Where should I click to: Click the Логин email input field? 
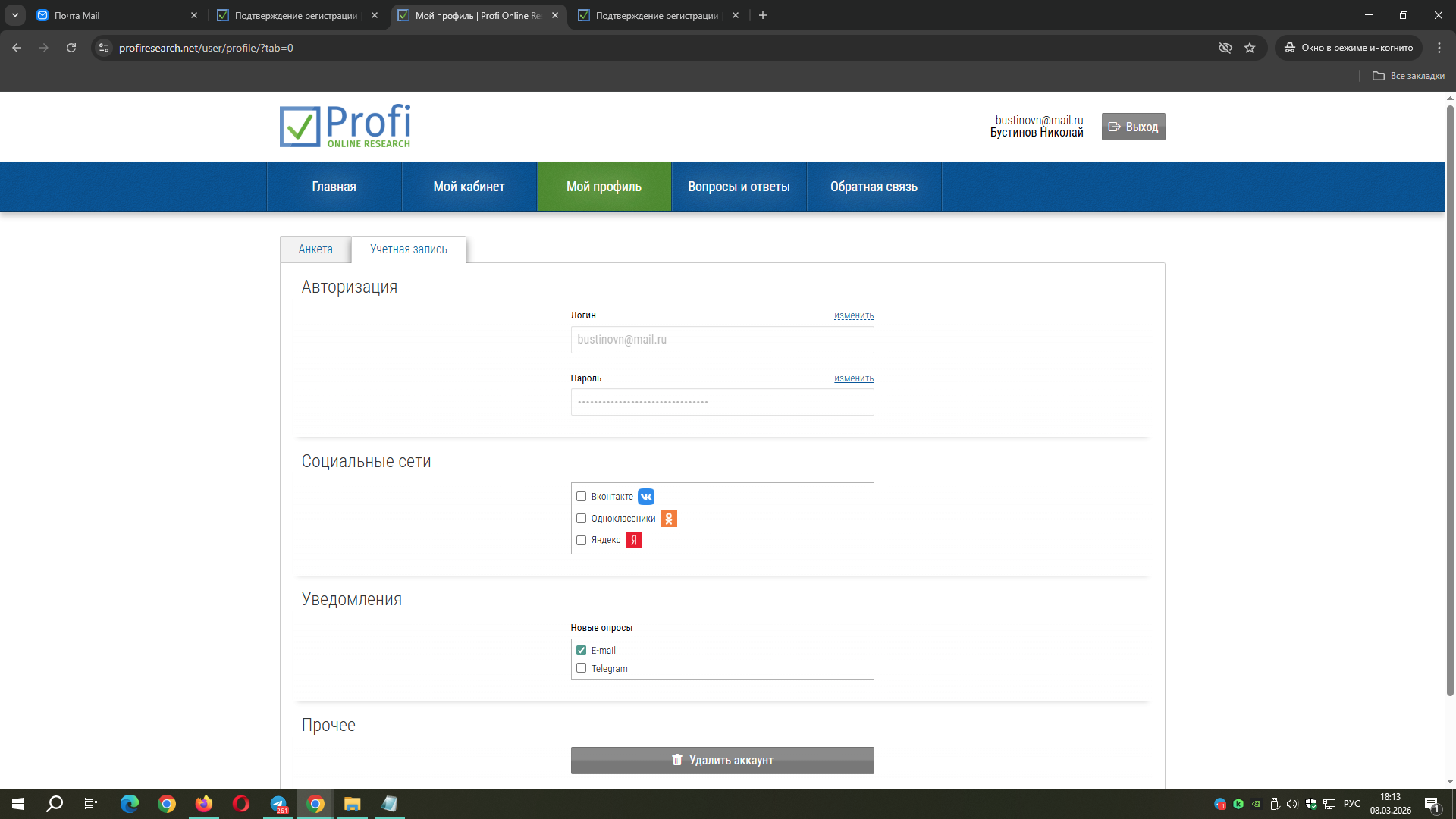point(722,340)
